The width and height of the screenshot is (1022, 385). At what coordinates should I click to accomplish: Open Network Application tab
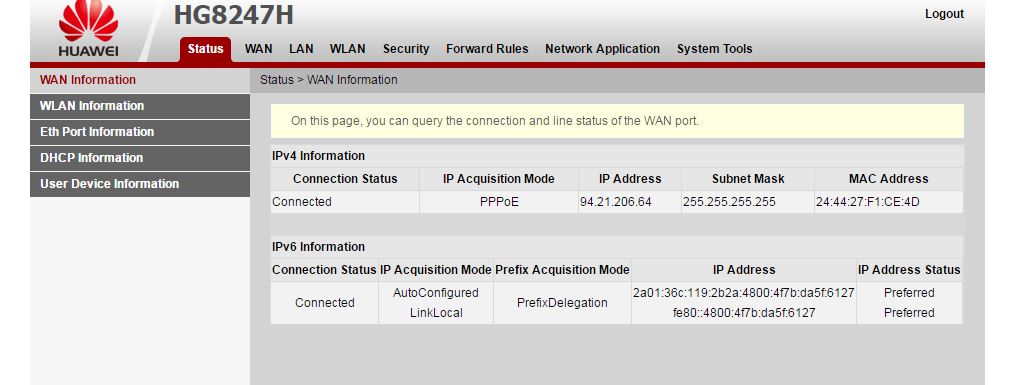(x=602, y=49)
